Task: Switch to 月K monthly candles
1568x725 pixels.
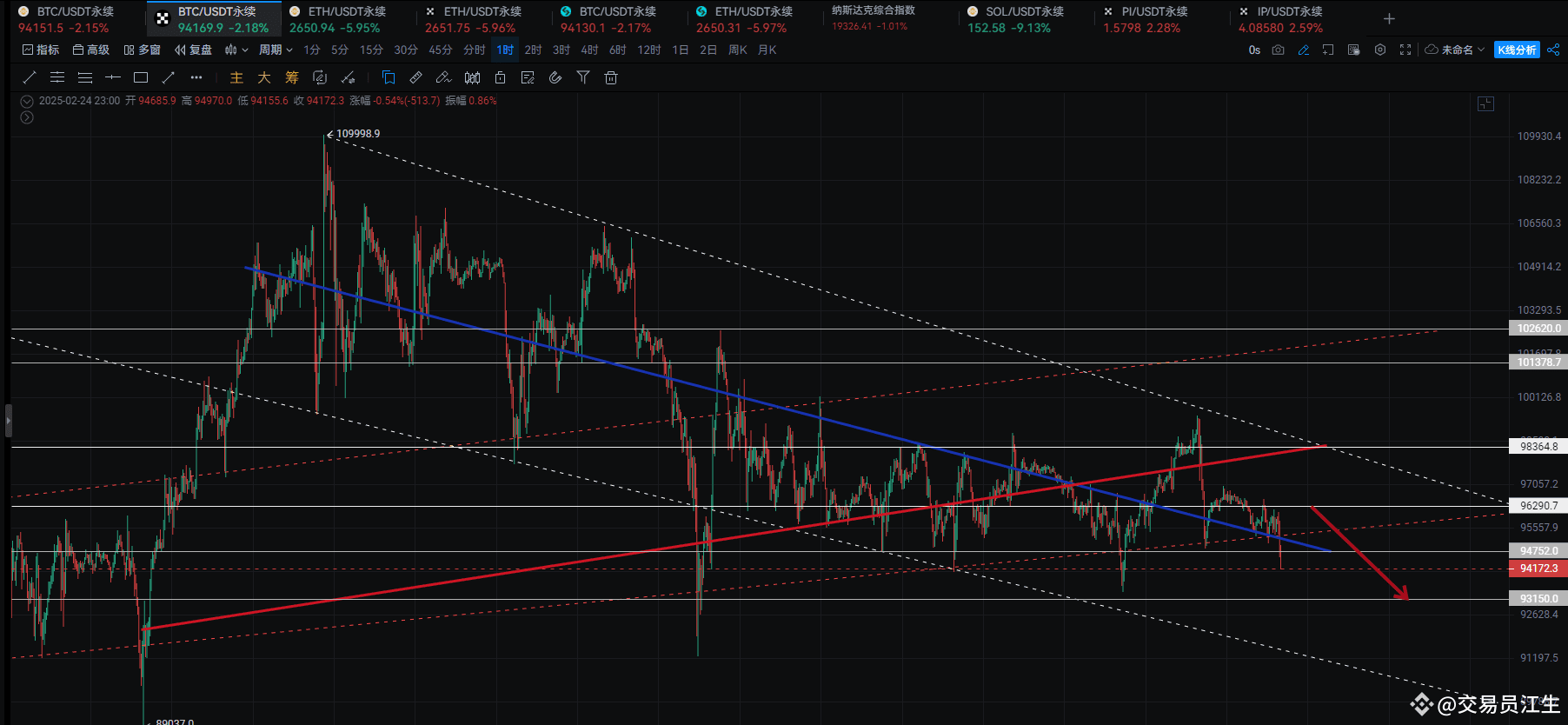Action: [x=767, y=50]
